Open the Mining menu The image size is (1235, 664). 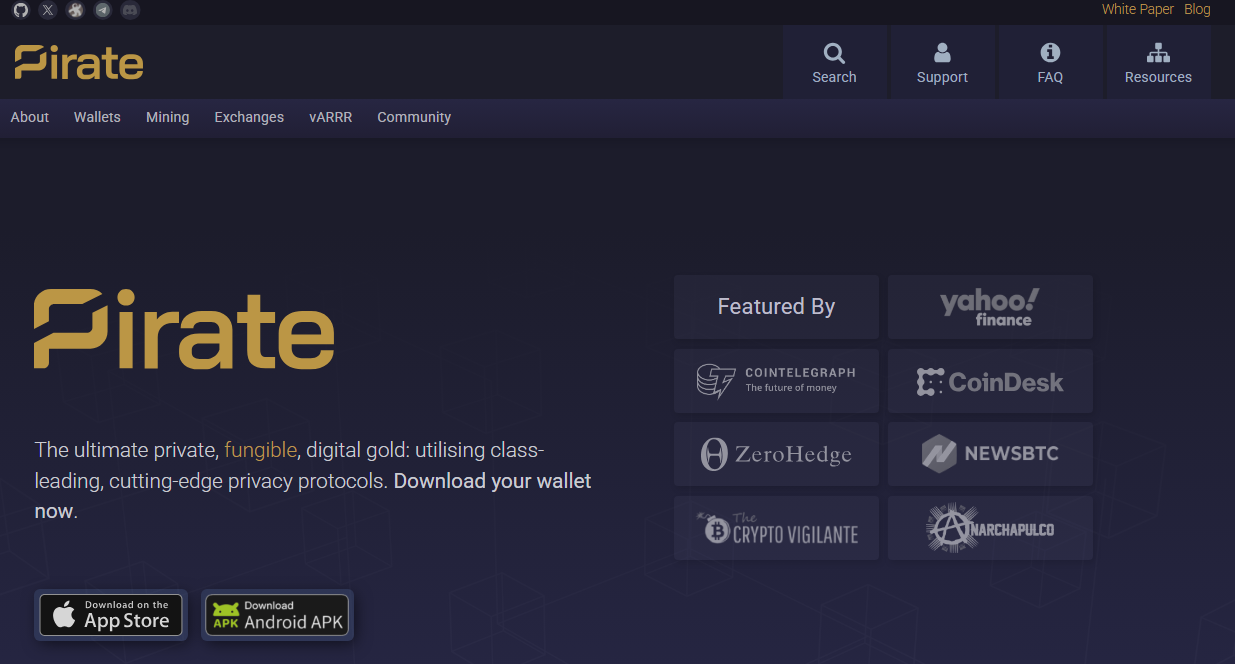coord(167,117)
